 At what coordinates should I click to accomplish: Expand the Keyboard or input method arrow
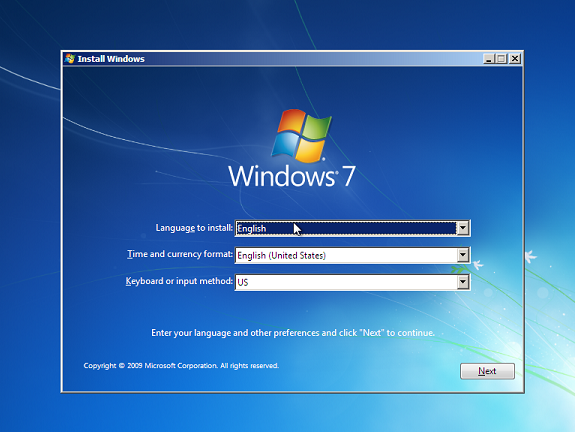click(463, 282)
